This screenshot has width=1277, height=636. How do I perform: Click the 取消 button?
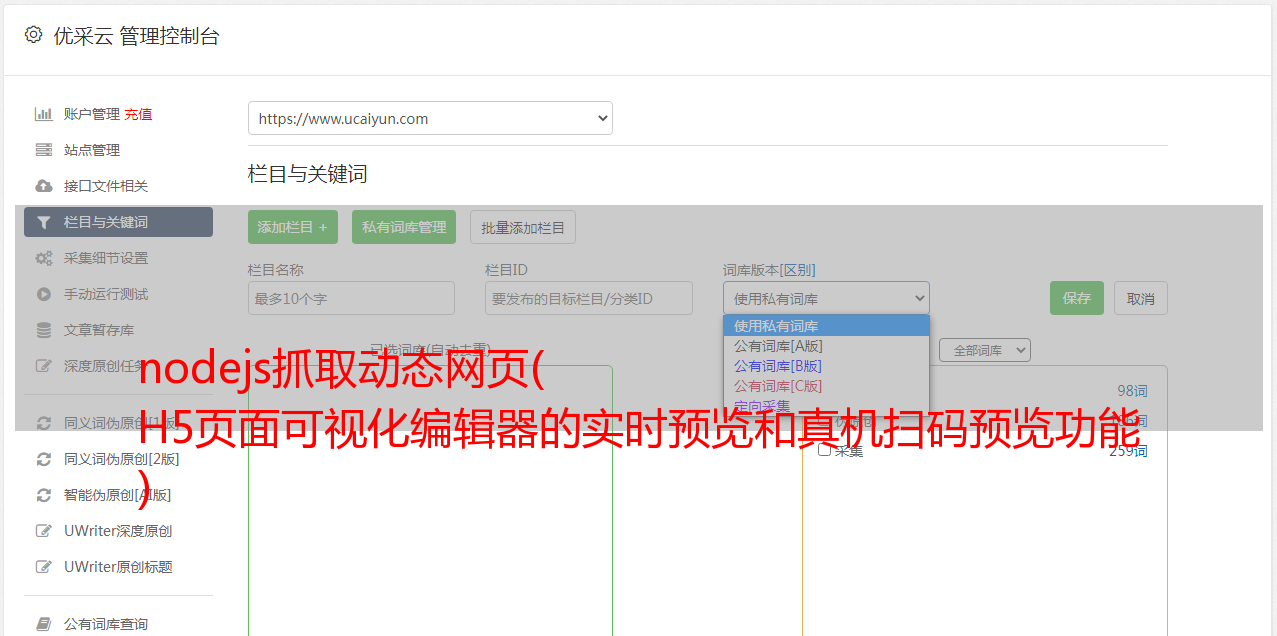coord(1141,298)
